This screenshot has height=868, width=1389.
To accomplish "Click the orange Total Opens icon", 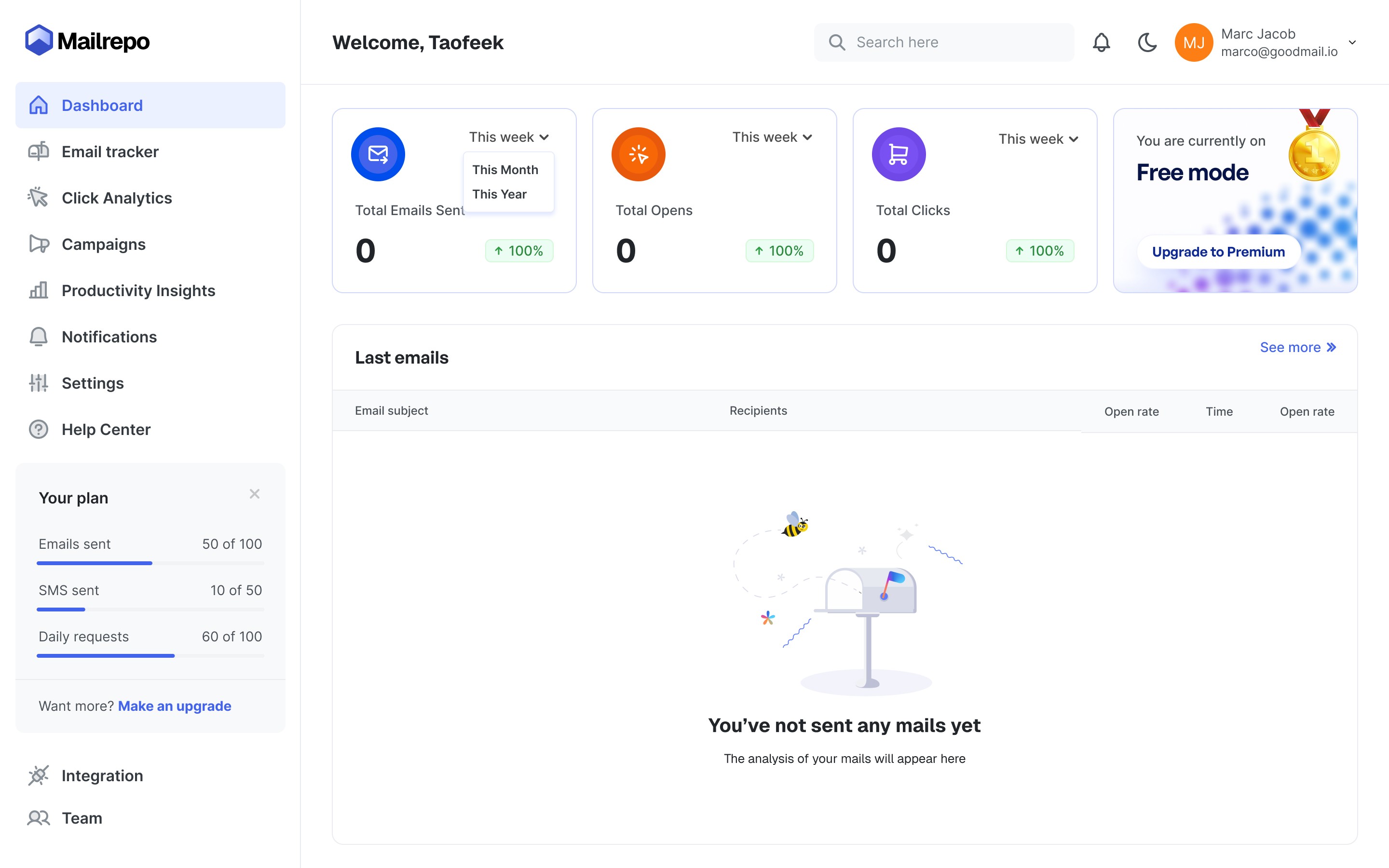I will tap(638, 154).
